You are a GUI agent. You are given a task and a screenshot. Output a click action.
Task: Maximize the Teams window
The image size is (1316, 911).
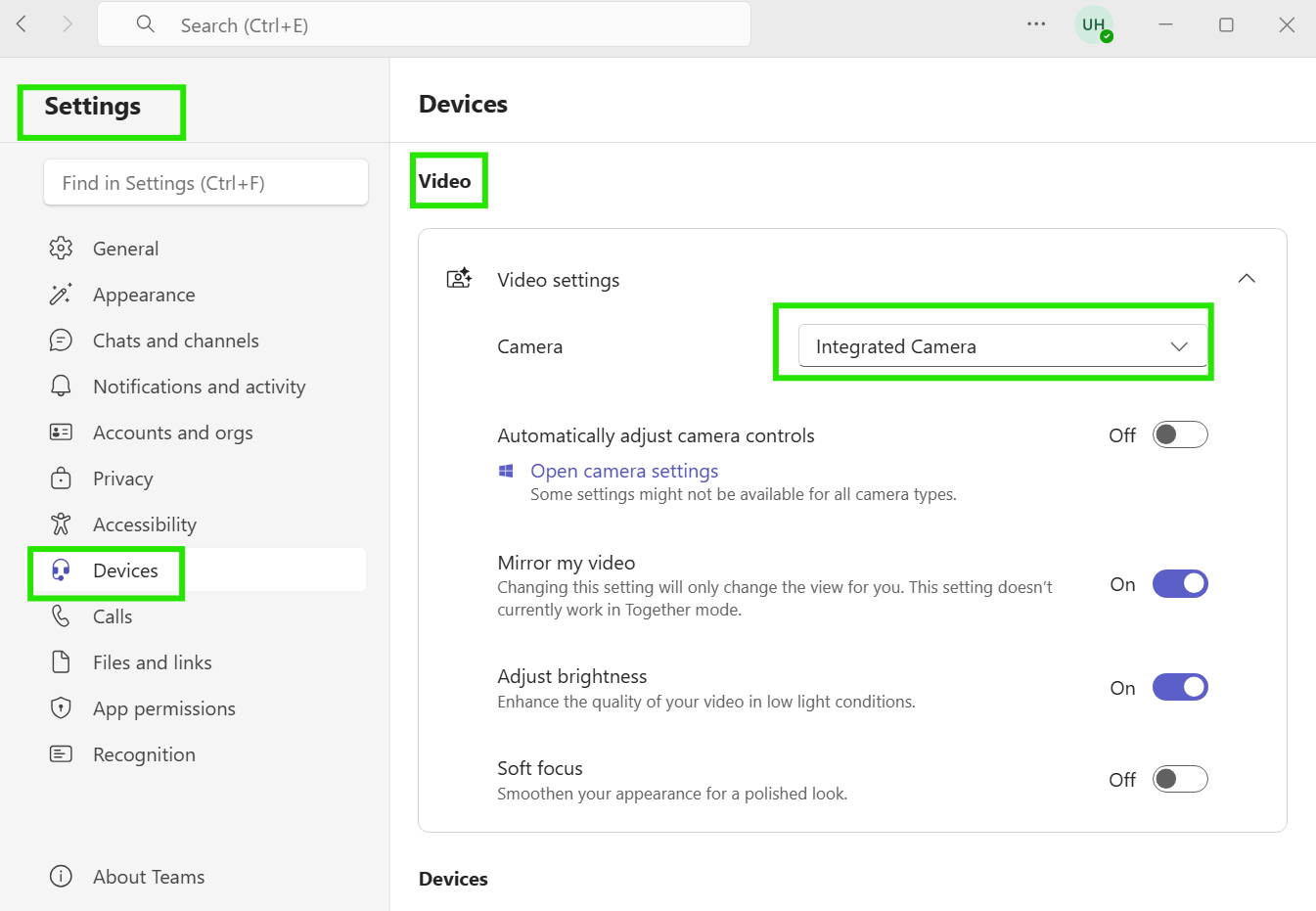(x=1226, y=24)
